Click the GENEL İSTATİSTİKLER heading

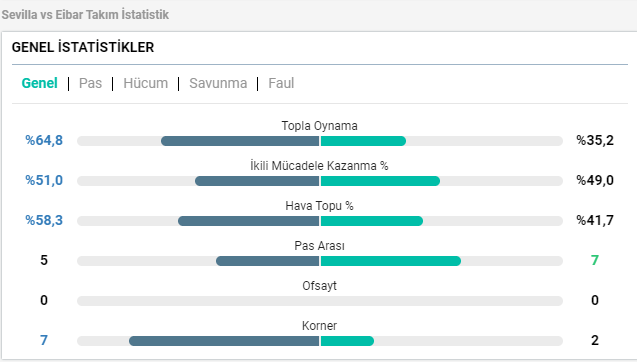point(83,47)
